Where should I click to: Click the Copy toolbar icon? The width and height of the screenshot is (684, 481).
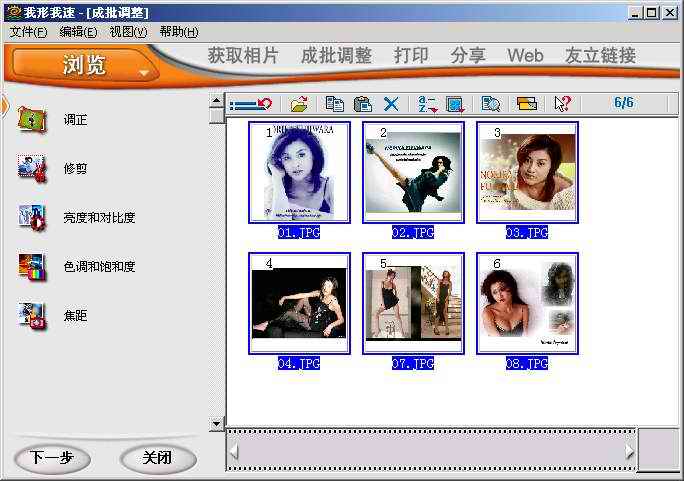click(335, 104)
